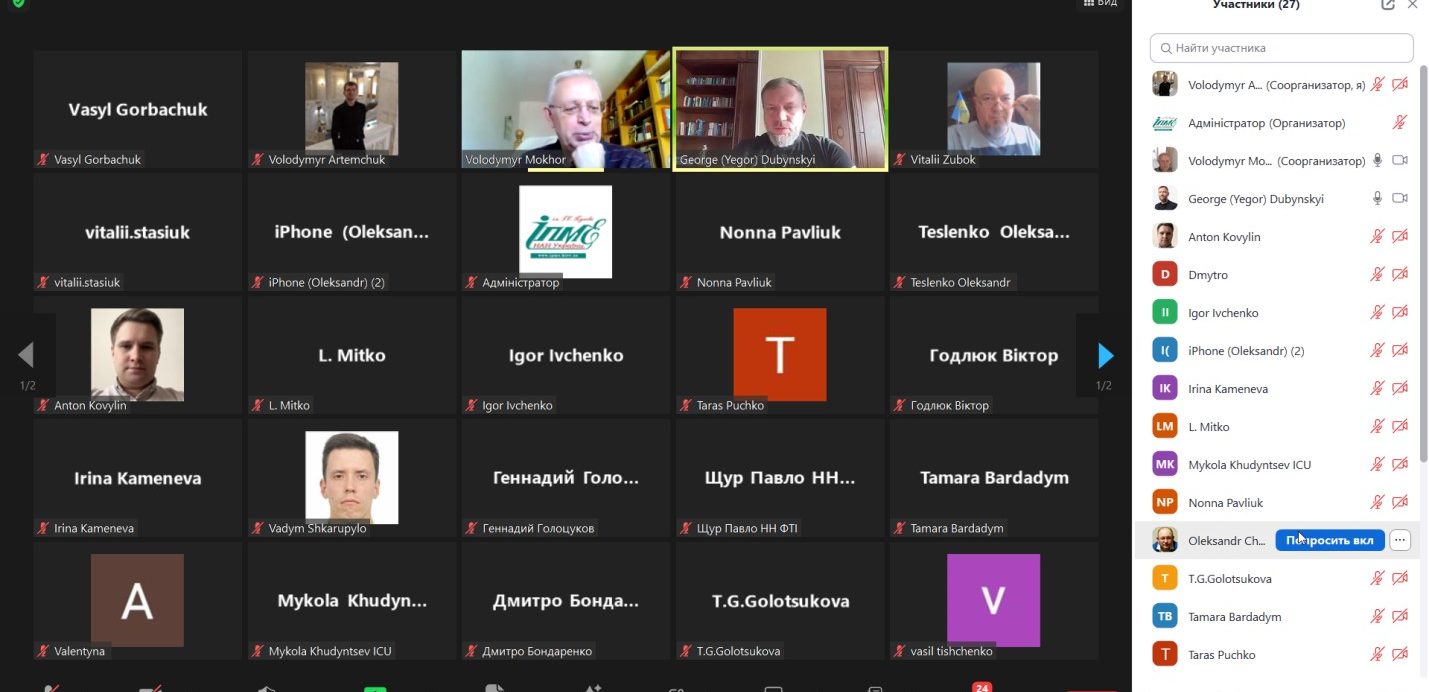1429x692 pixels.
Task: Click the search magnifier in the participant search box
Action: pyautogui.click(x=1165, y=47)
